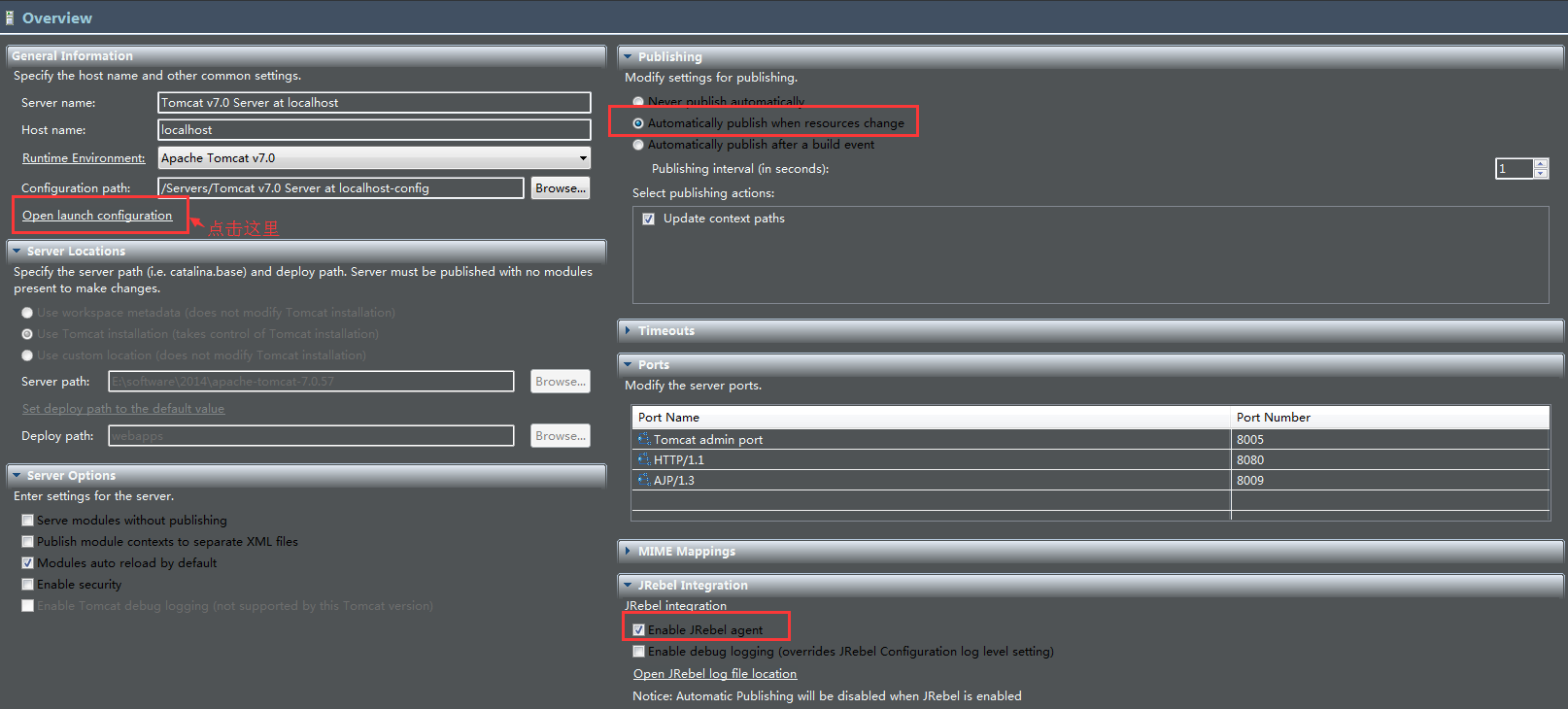
Task: Click the AJP/1.3 port row icon
Action: coord(643,481)
